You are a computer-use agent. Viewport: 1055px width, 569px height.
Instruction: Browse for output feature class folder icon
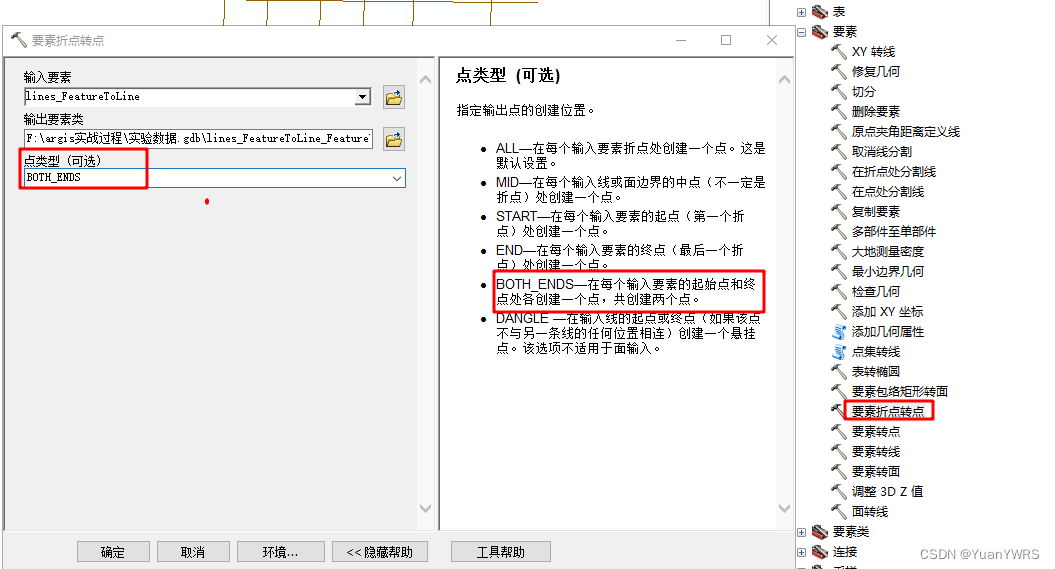coord(394,139)
